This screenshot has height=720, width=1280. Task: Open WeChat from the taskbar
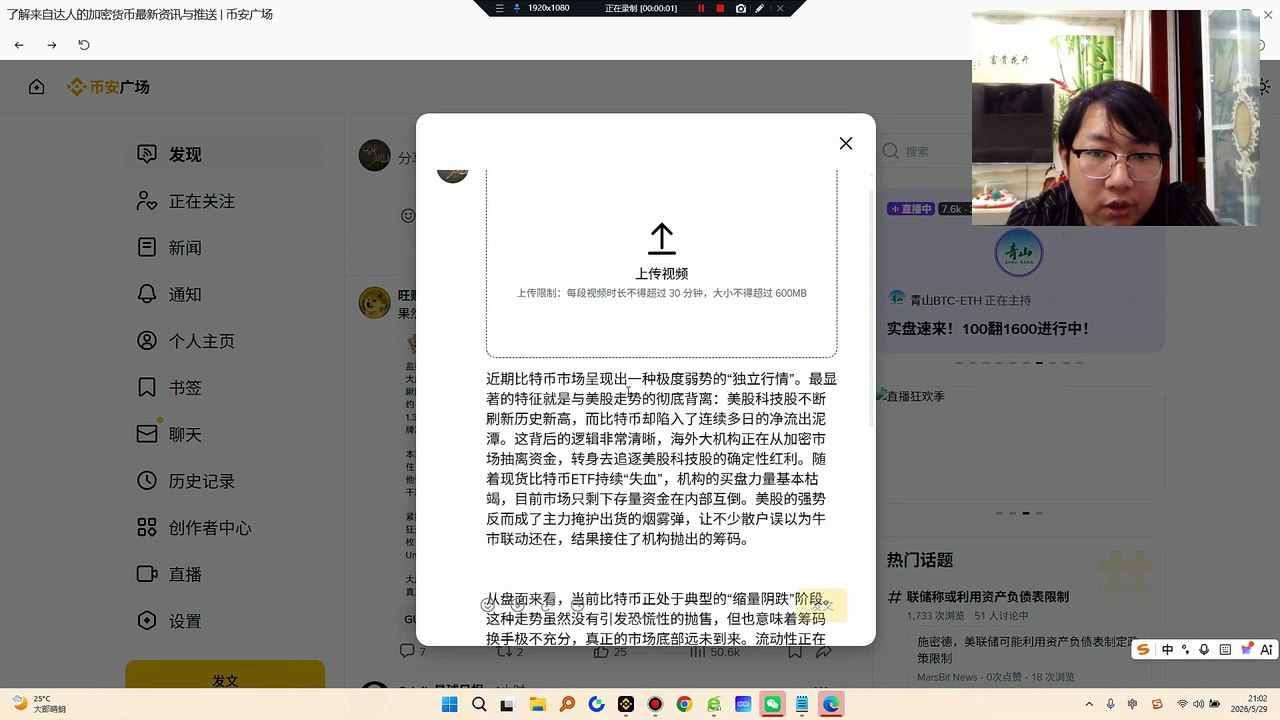[772, 704]
